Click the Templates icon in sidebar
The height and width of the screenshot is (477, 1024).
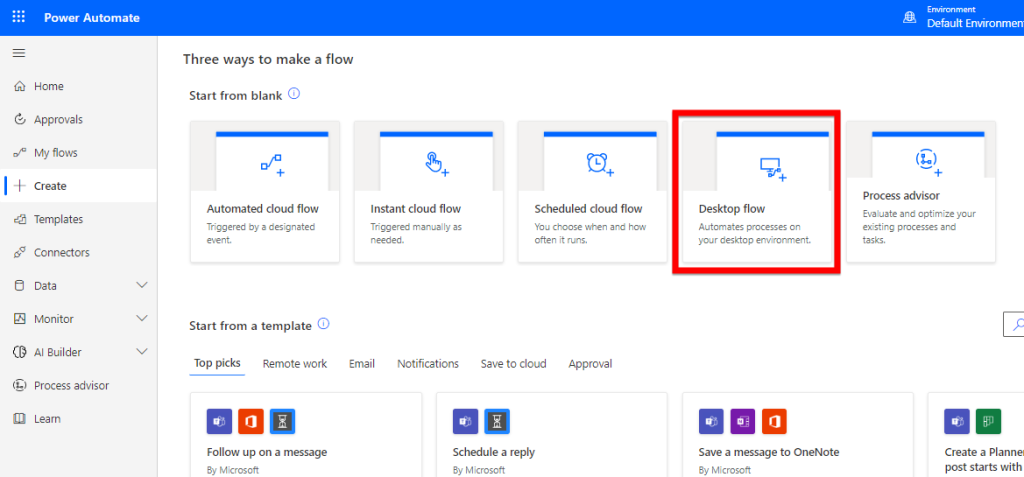tap(20, 220)
